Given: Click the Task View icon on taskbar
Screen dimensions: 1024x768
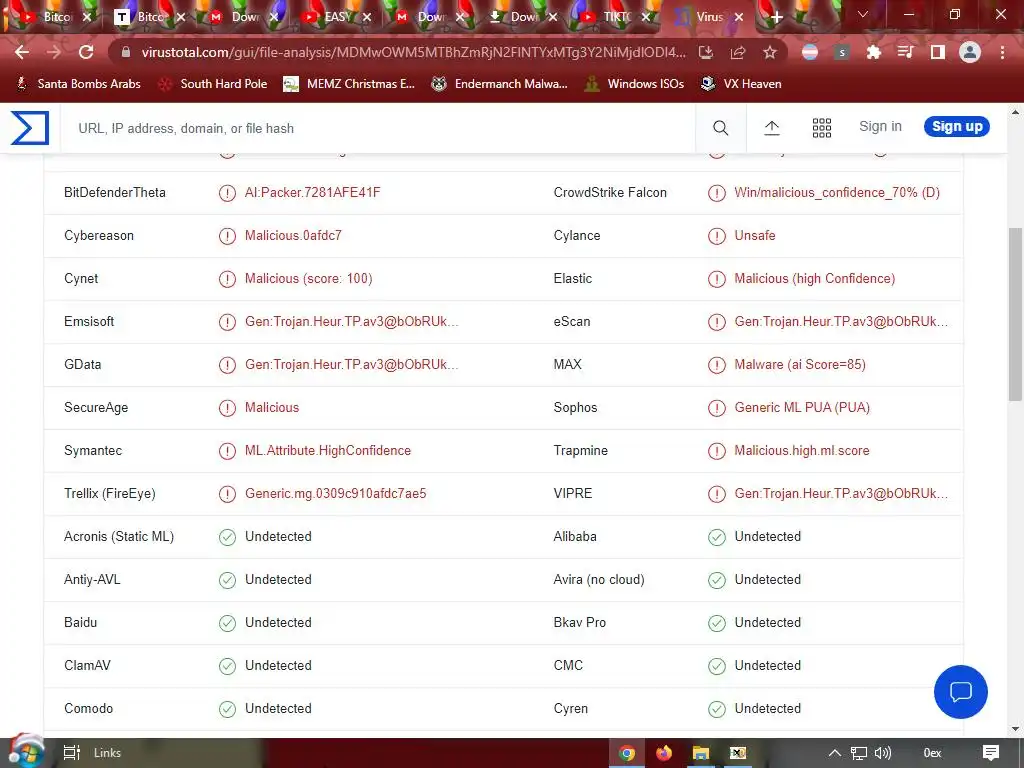Looking at the screenshot, I should pos(71,753).
